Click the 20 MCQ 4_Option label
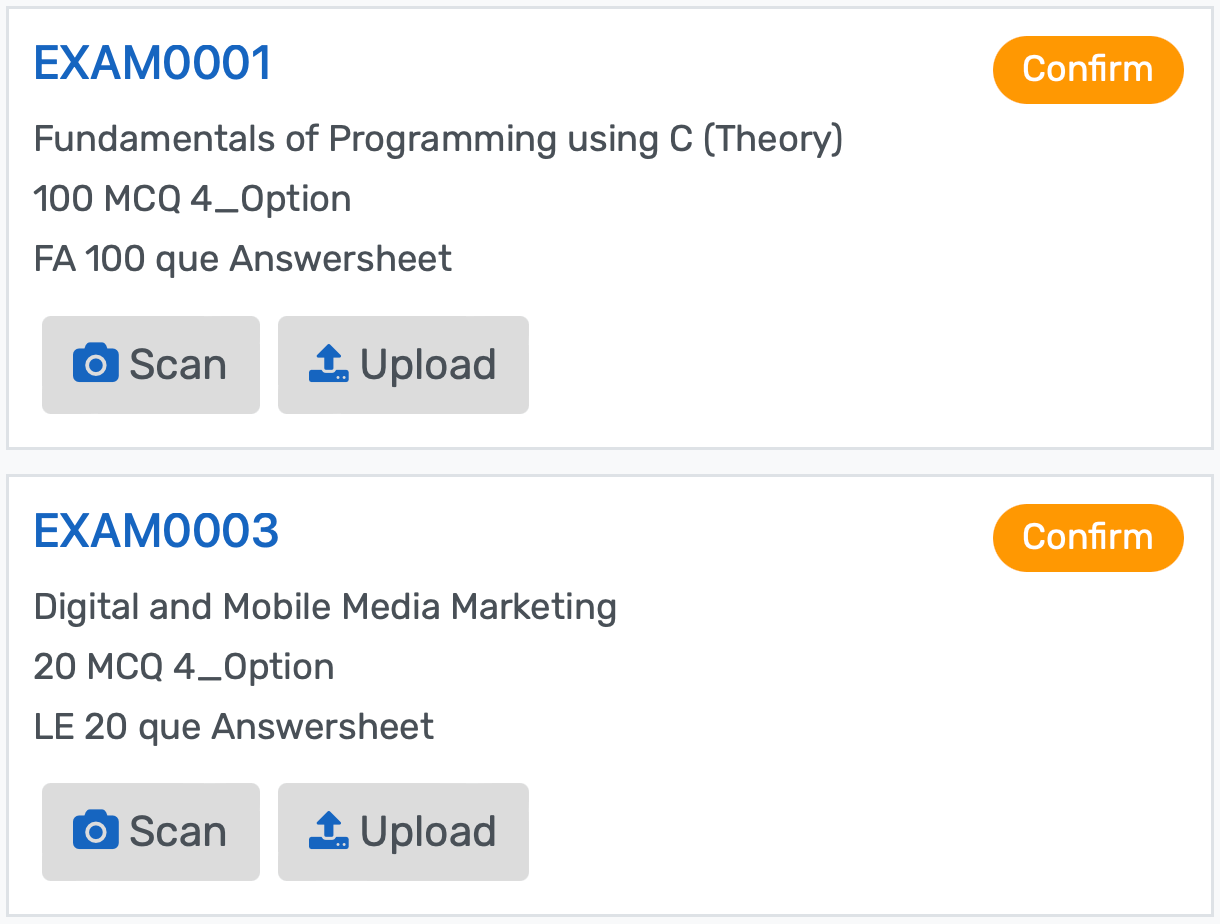The width and height of the screenshot is (1220, 924). pyautogui.click(x=184, y=666)
